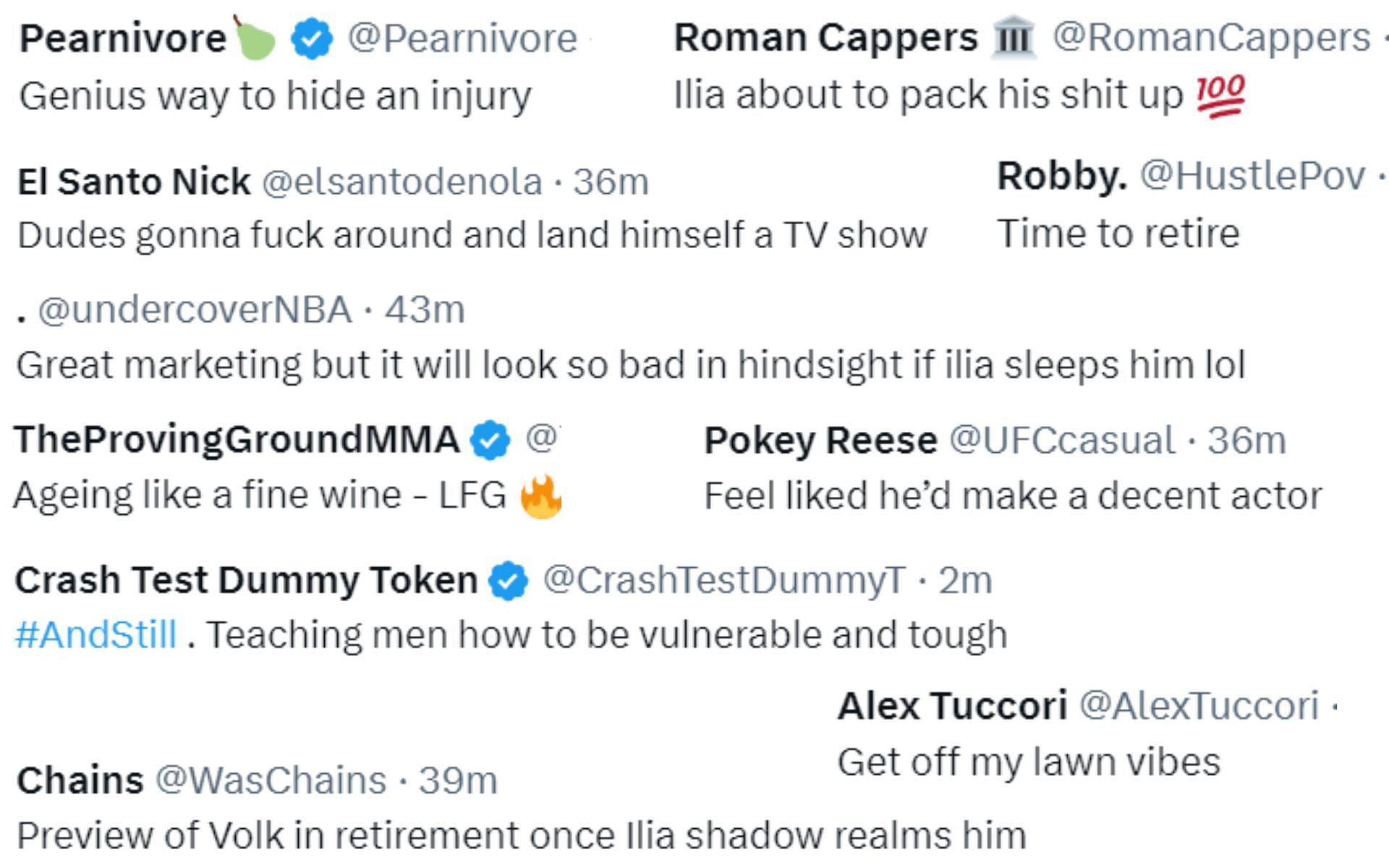Open the Pokey Reese profile name

pyautogui.click(x=821, y=441)
